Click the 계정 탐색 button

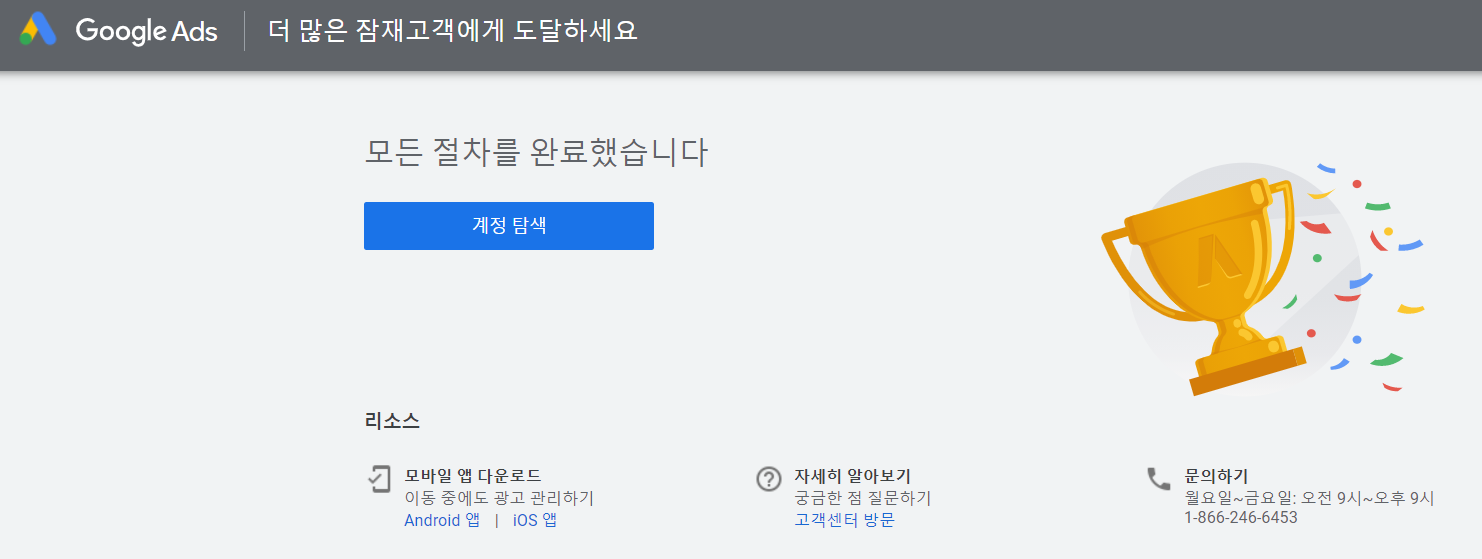[x=508, y=226]
